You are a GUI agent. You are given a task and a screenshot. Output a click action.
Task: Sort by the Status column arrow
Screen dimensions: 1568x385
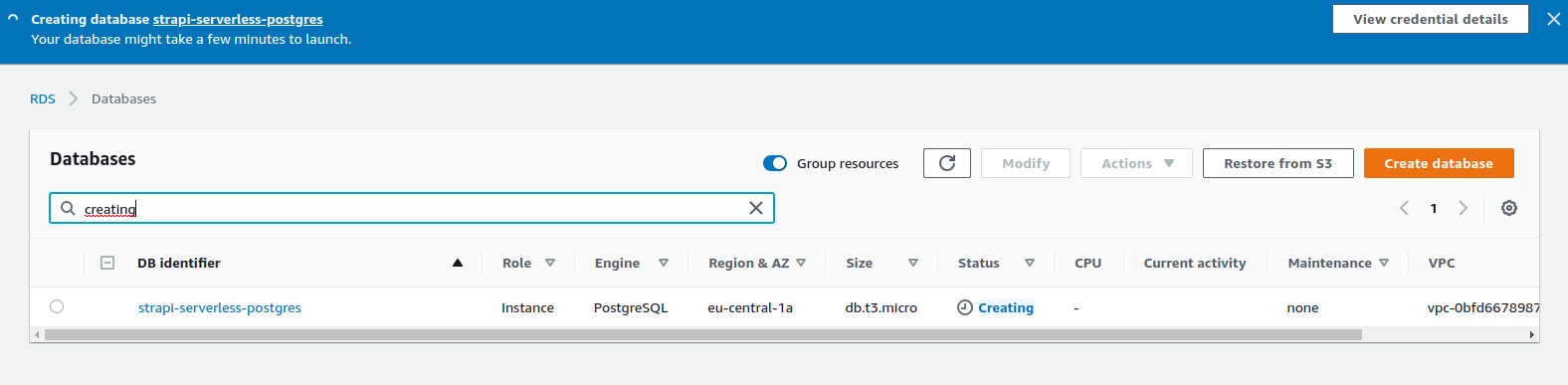(1030, 263)
